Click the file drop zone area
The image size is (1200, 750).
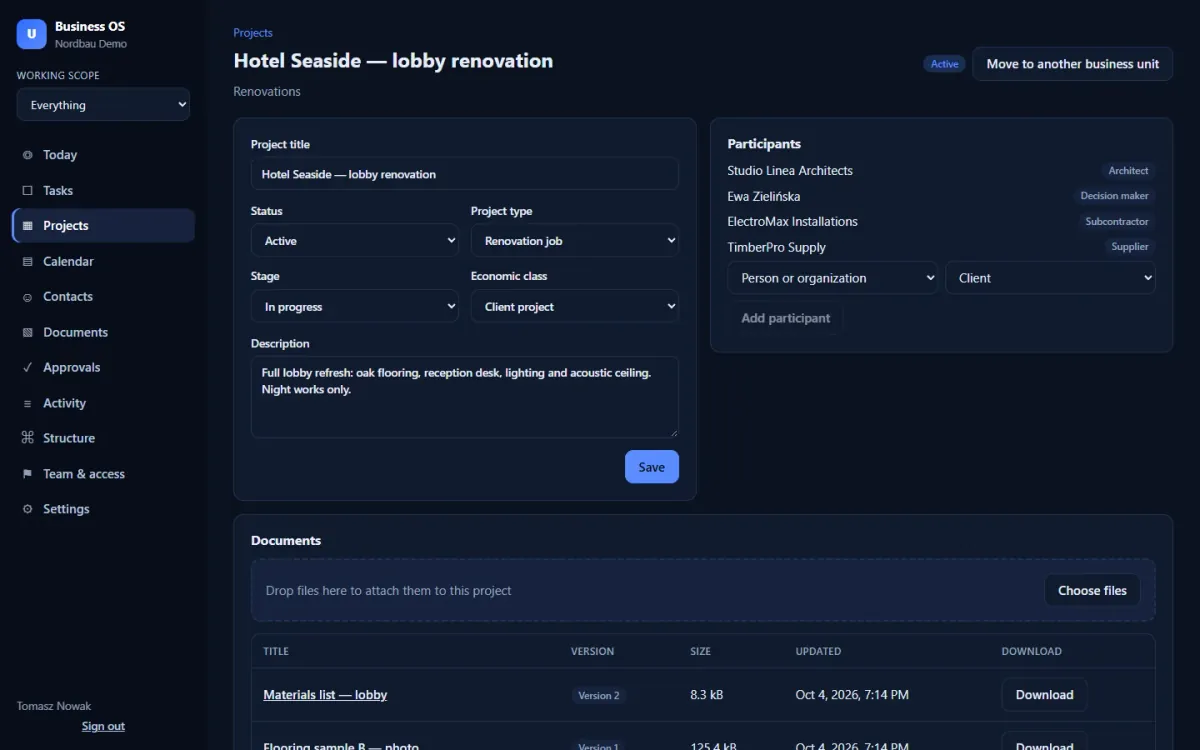(703, 590)
